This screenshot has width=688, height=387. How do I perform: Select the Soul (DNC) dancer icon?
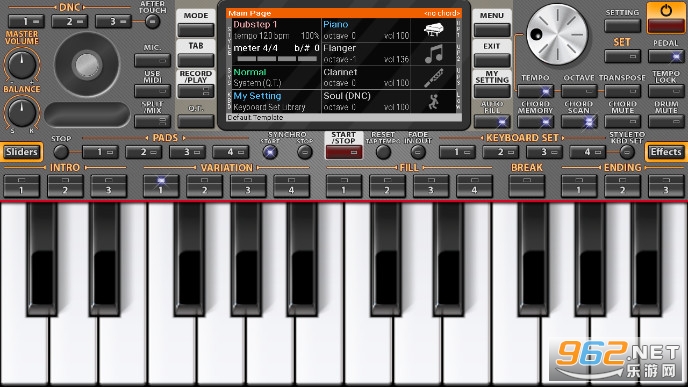[434, 101]
